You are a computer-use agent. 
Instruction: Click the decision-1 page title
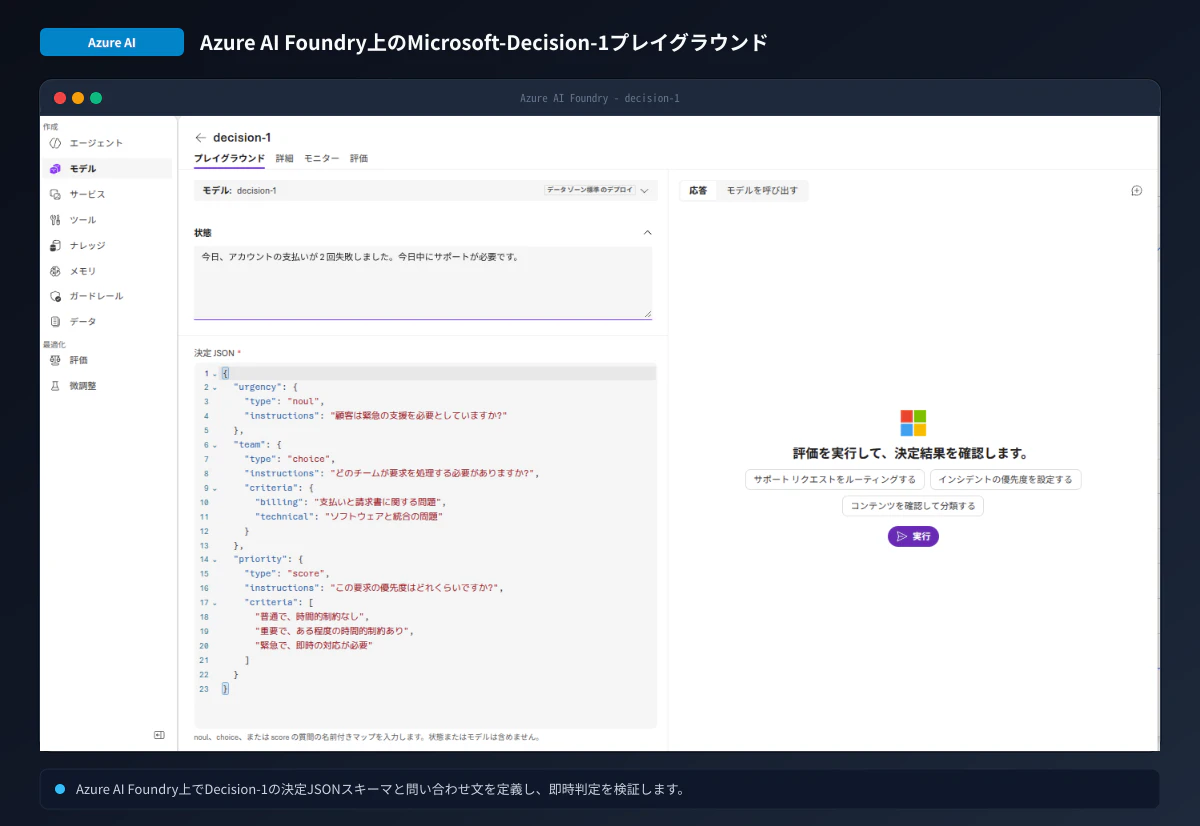(x=242, y=138)
